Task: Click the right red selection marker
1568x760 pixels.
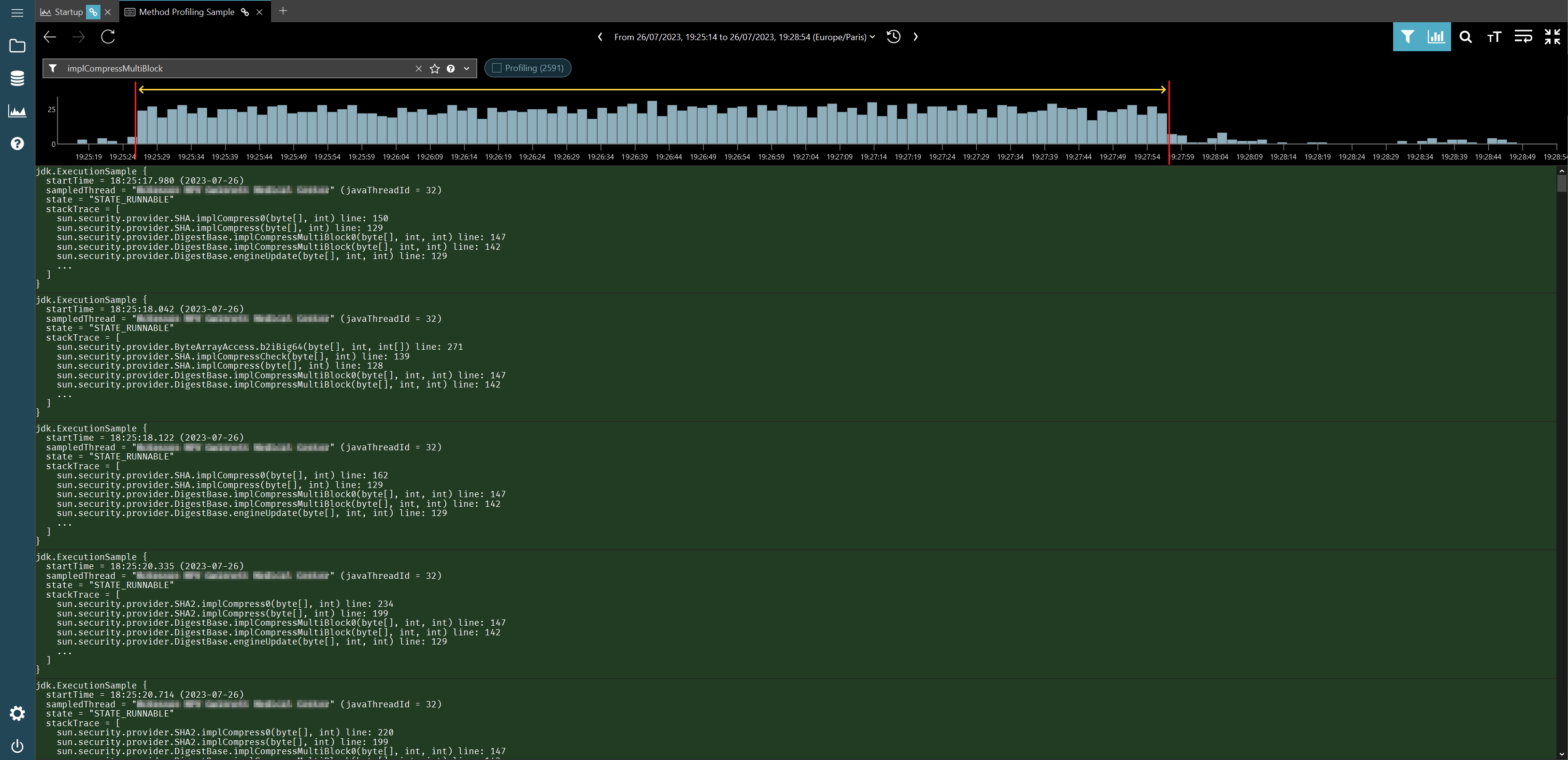Action: 1169,123
